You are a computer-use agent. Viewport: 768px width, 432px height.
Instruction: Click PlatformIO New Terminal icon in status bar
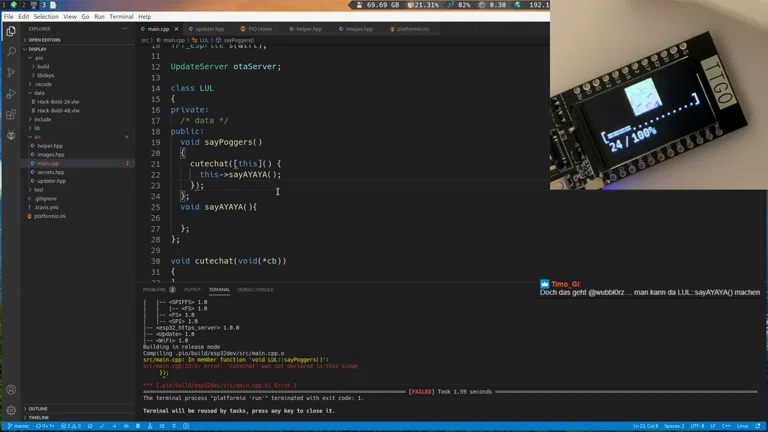pos(186,426)
